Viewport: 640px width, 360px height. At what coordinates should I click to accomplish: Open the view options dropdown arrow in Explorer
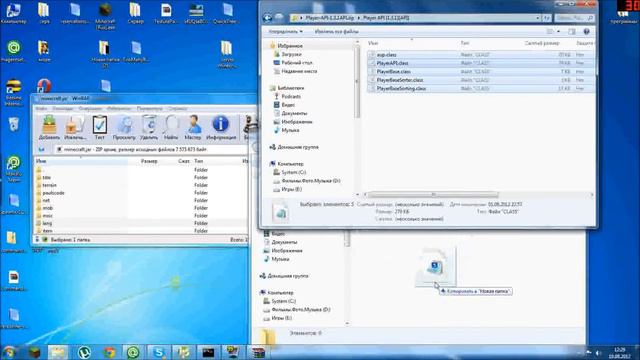558,31
